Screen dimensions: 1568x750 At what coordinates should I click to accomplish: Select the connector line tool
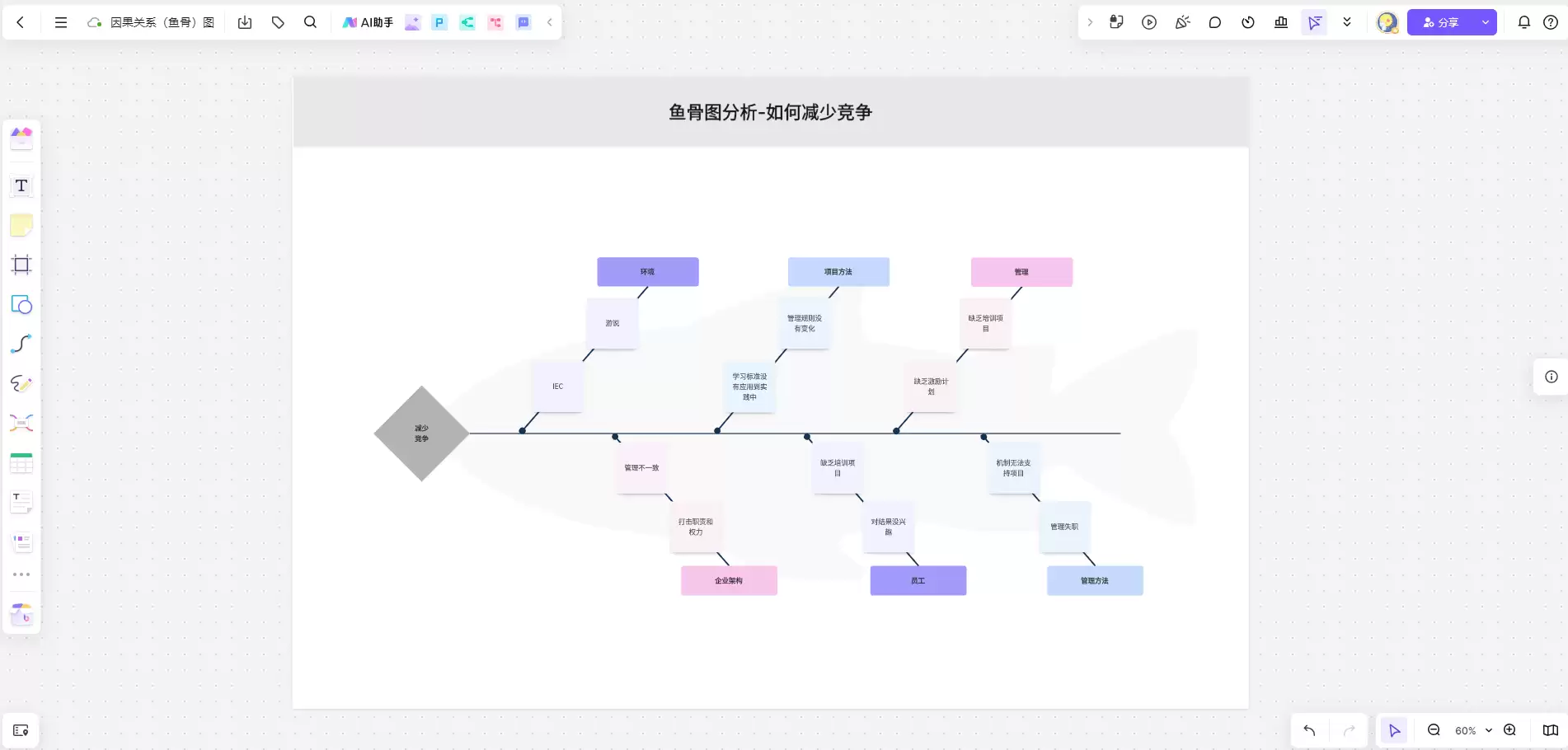tap(21, 344)
